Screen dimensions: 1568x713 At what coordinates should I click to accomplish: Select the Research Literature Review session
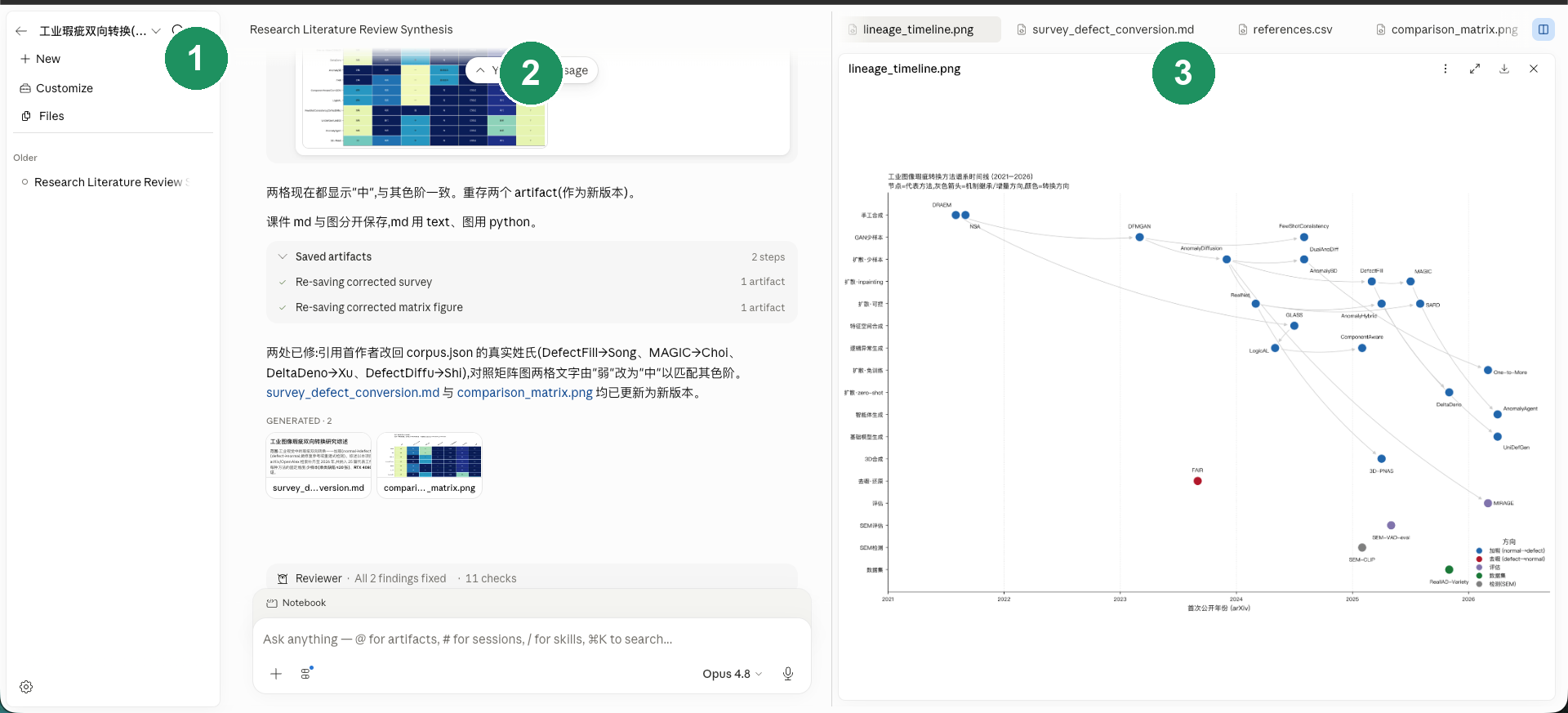(111, 182)
